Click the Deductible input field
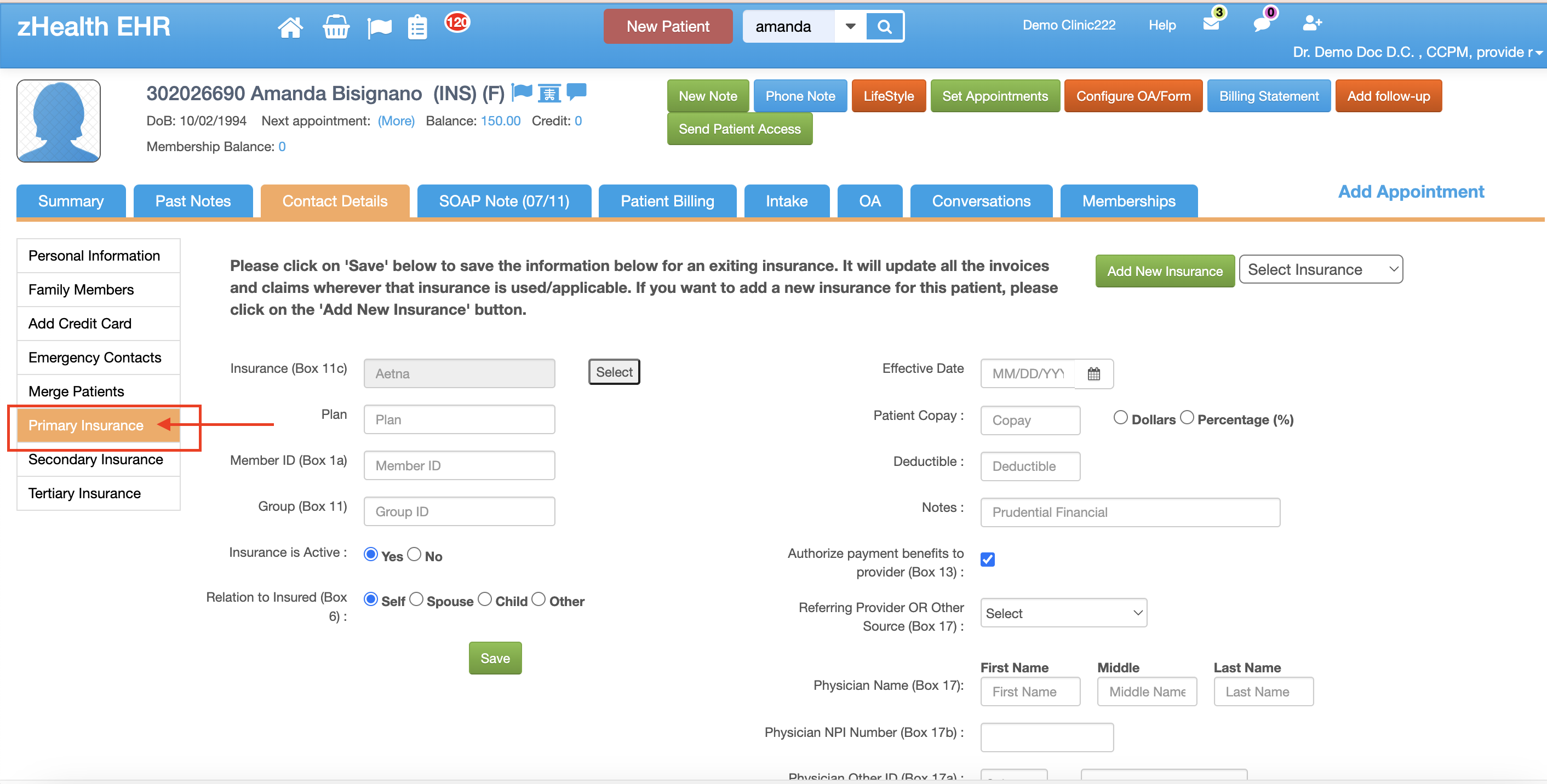Viewport: 1547px width, 784px height. coord(1030,466)
